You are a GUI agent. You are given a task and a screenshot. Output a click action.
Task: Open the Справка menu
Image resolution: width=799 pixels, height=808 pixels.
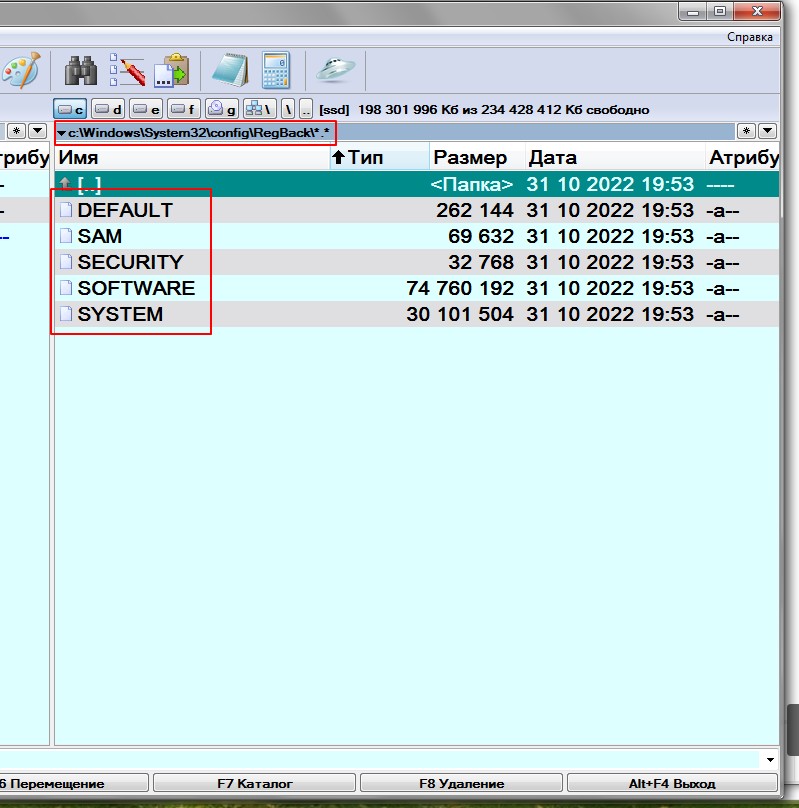(749, 37)
